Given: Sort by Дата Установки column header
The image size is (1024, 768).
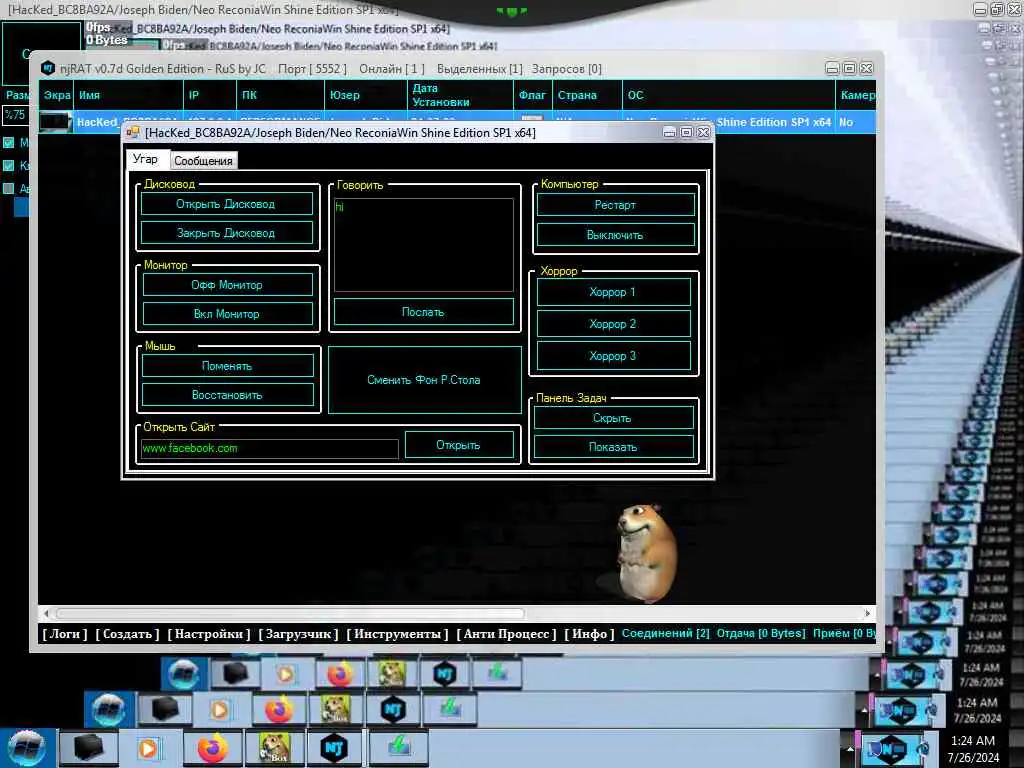Looking at the screenshot, I should [x=460, y=95].
